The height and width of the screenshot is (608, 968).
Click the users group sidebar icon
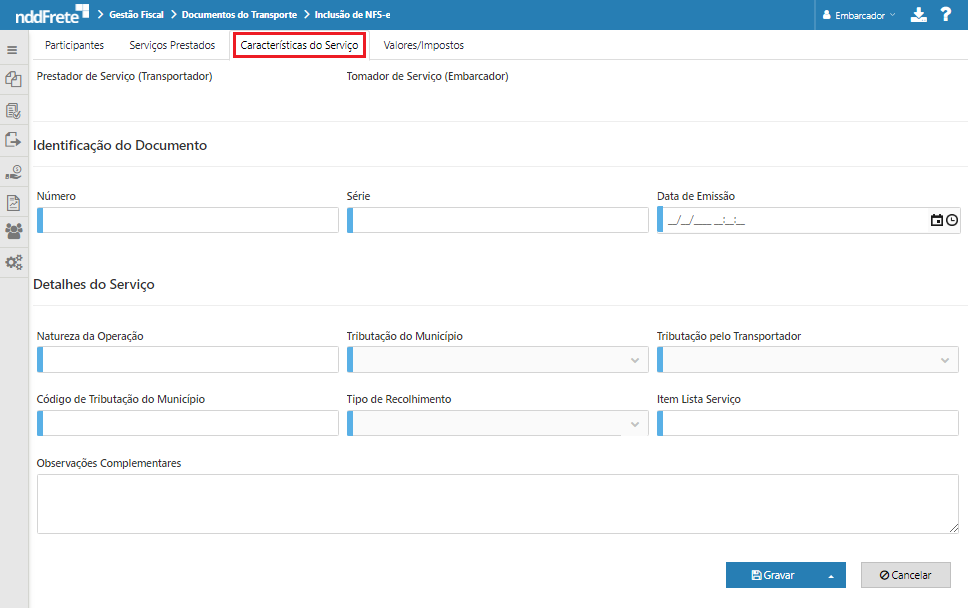[x=13, y=232]
